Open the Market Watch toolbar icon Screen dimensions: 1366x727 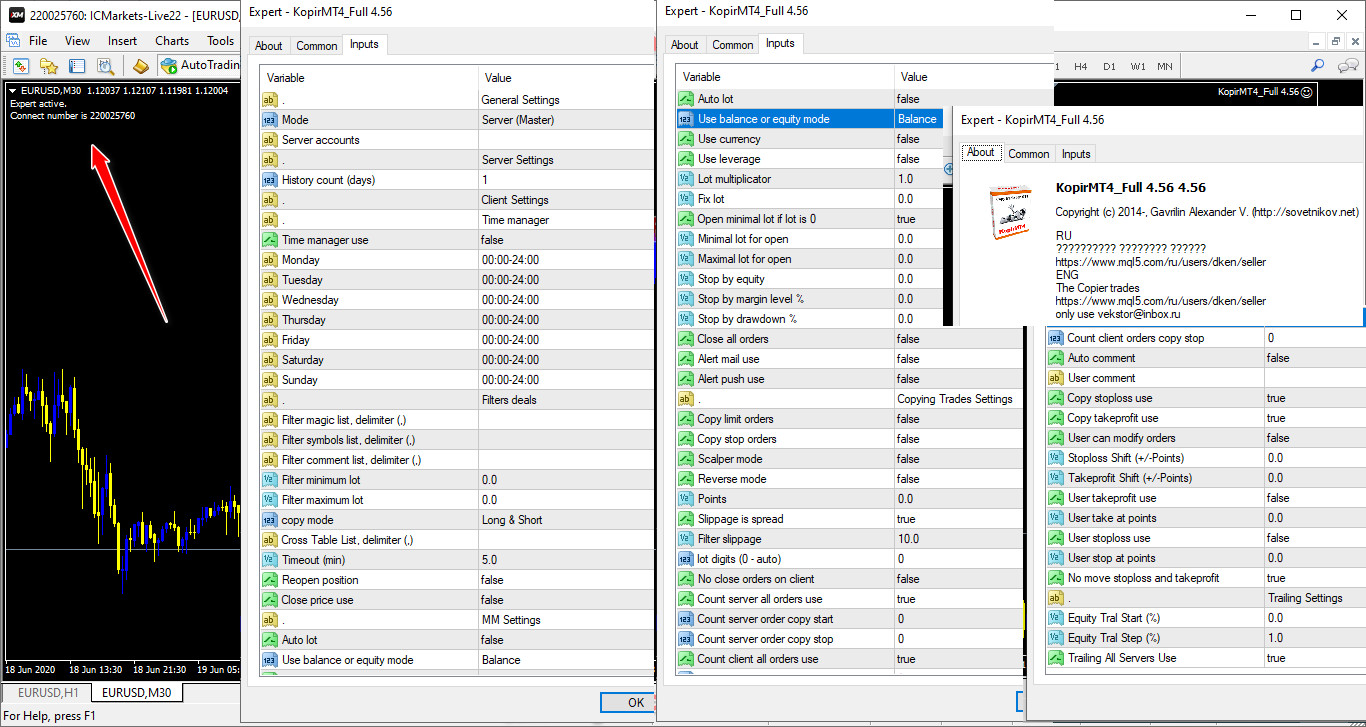(x=20, y=66)
